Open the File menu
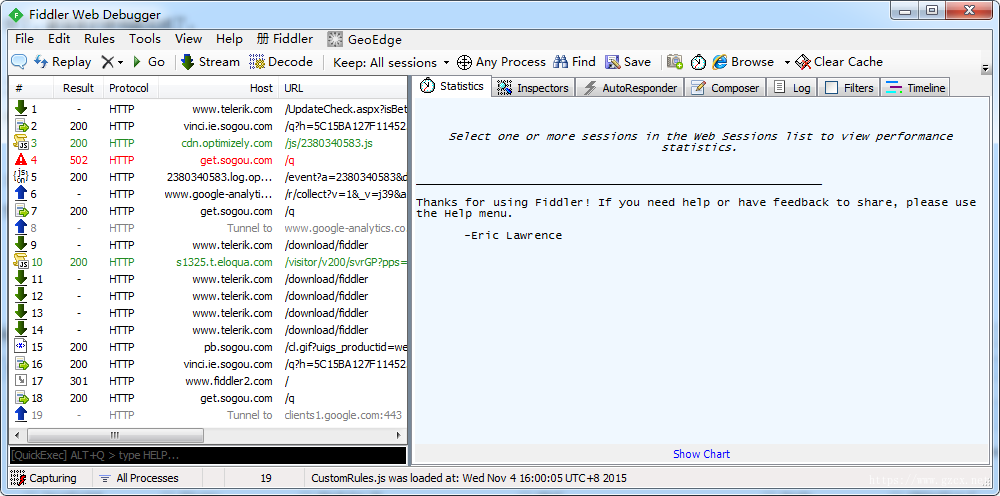The width and height of the screenshot is (1000, 496). point(24,39)
